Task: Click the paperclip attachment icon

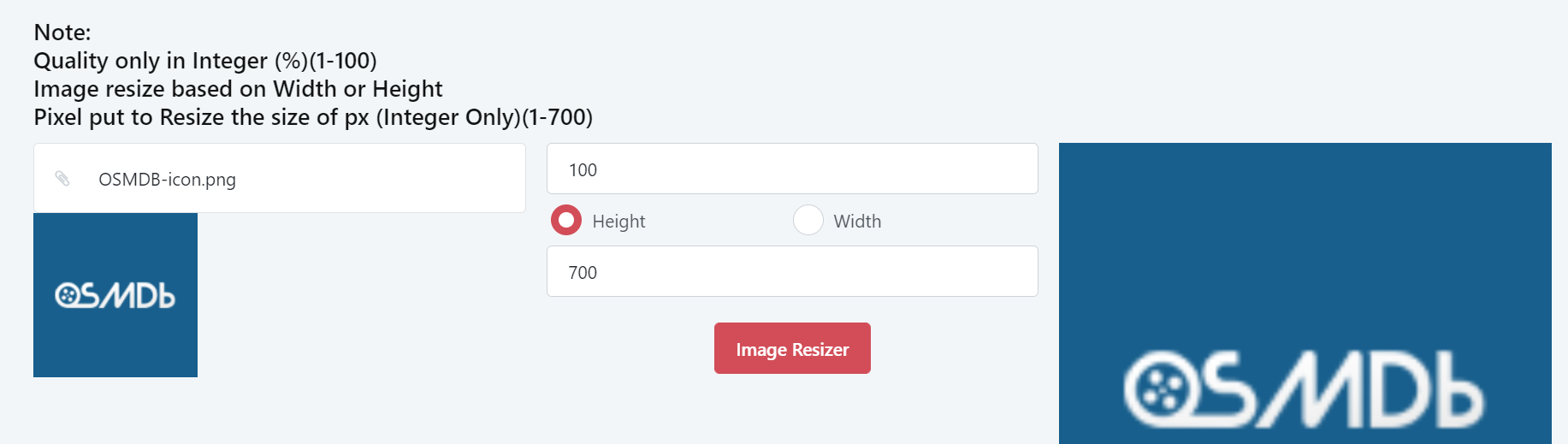Action: pos(62,178)
